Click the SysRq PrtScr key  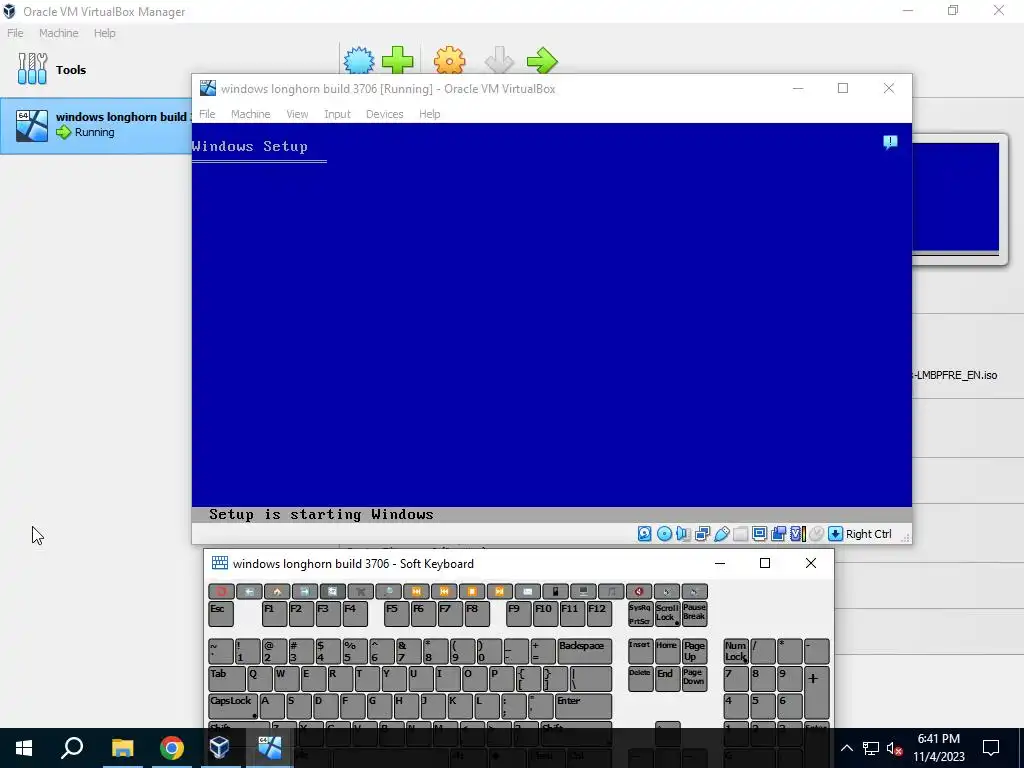click(x=640, y=615)
